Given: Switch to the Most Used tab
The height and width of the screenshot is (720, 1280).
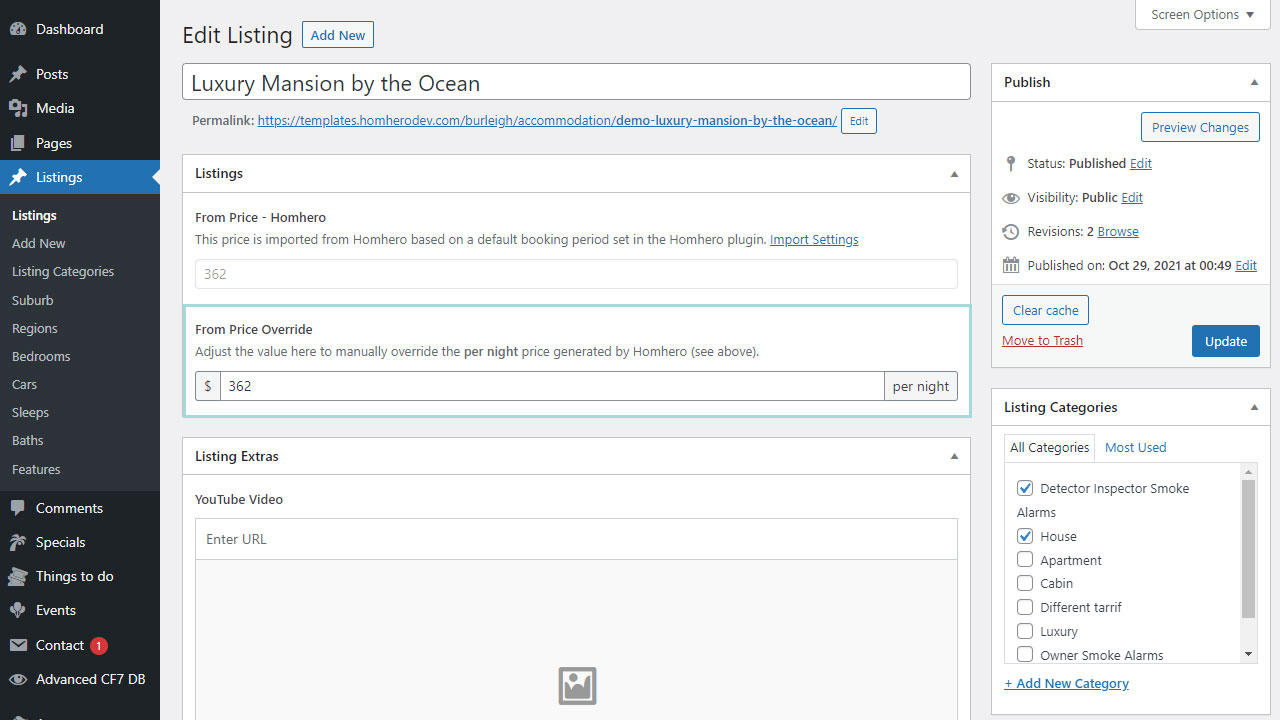Looking at the screenshot, I should pos(1135,448).
